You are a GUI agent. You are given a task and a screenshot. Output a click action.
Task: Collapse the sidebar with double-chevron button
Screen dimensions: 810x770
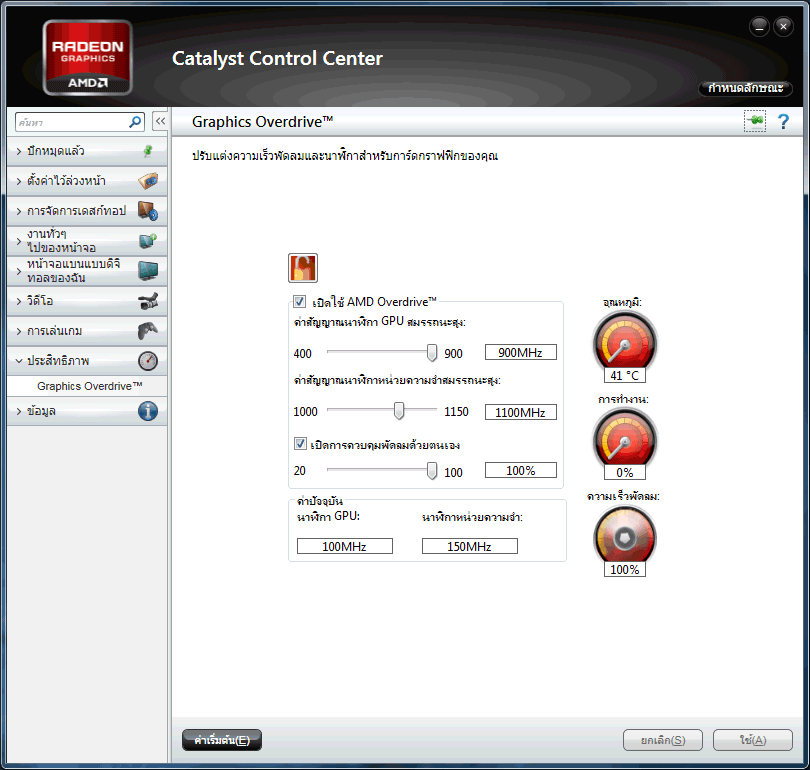point(160,121)
